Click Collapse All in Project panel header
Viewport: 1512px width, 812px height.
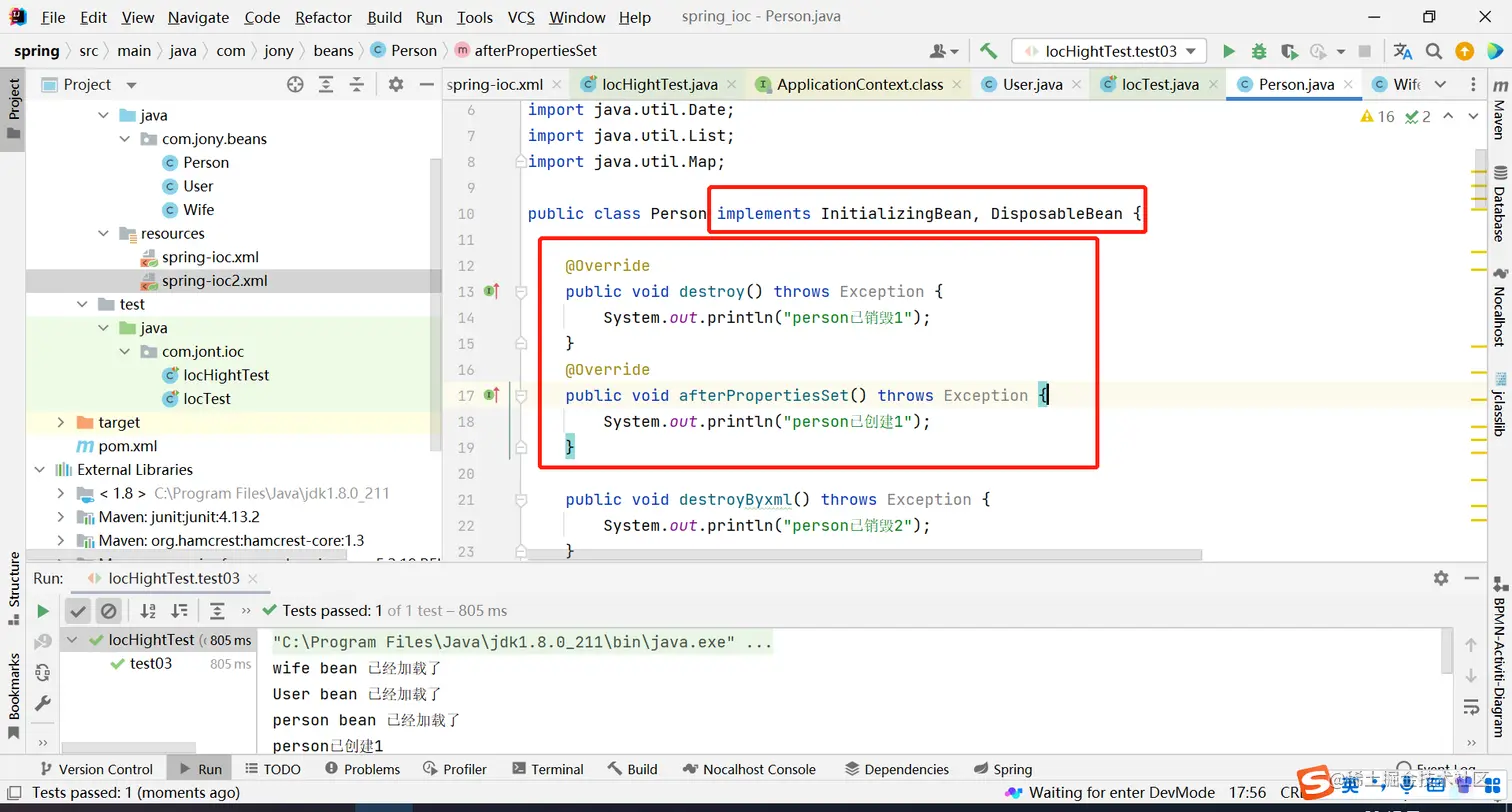[x=356, y=85]
